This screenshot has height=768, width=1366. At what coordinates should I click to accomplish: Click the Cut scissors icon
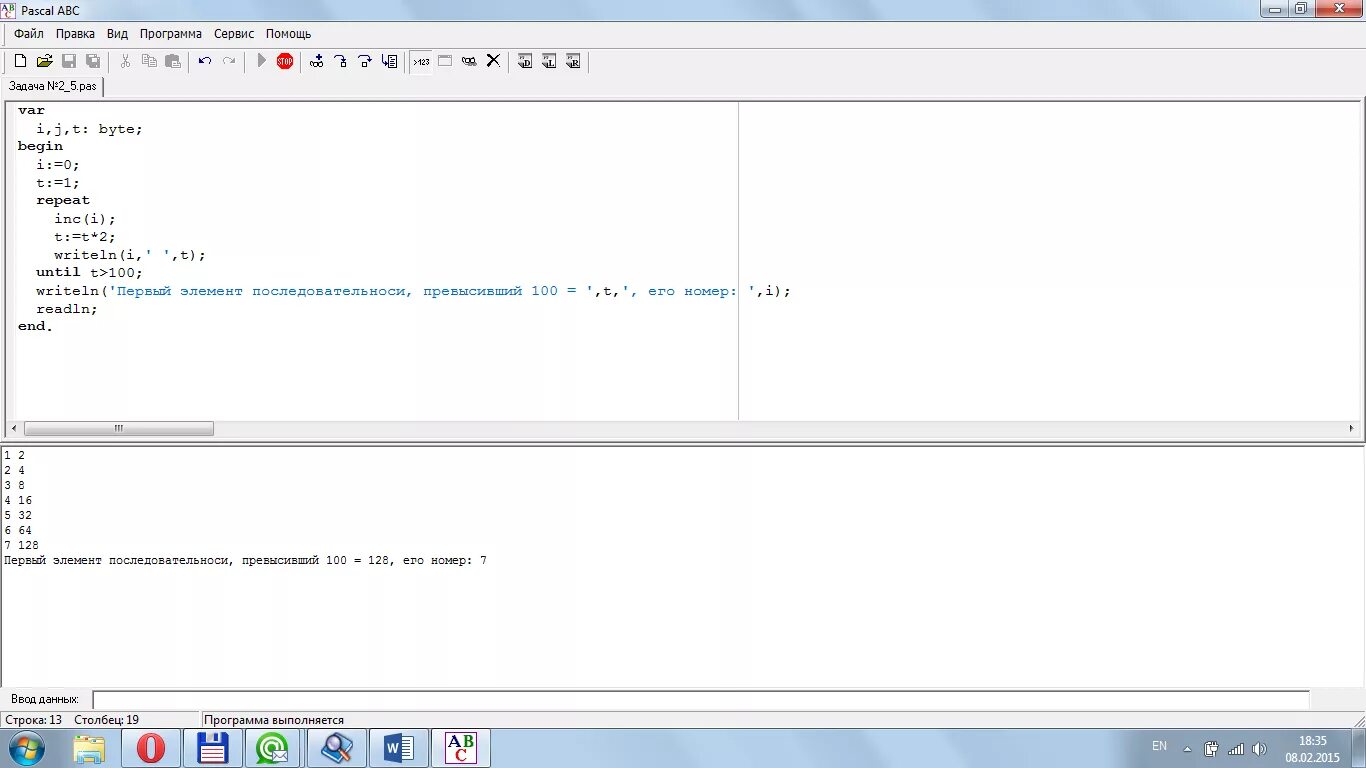(125, 61)
